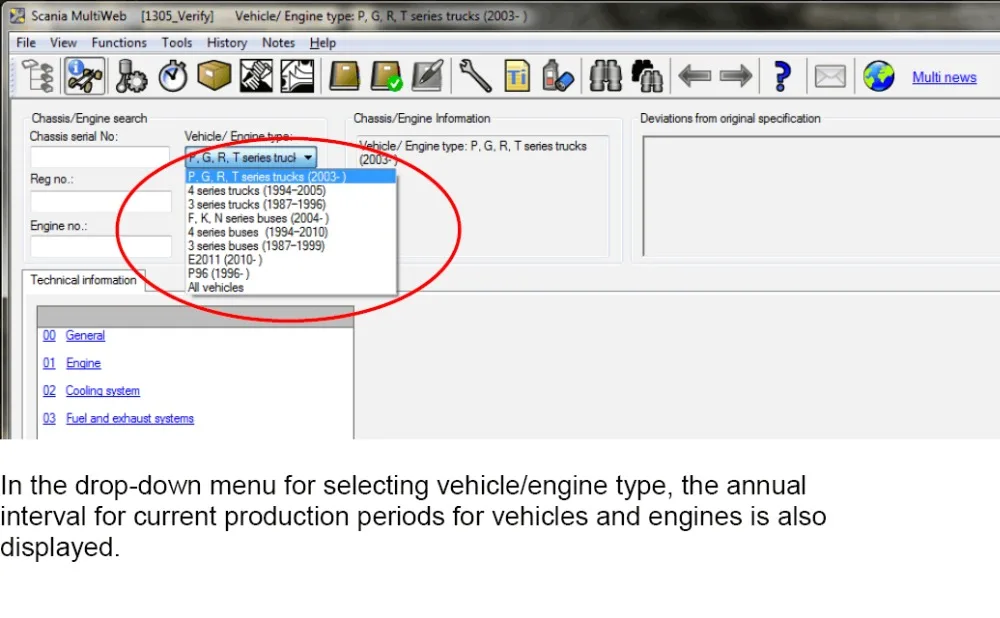
Task: Select 'P, G, R, T series trucks (2003- )' option
Action: tap(290, 177)
